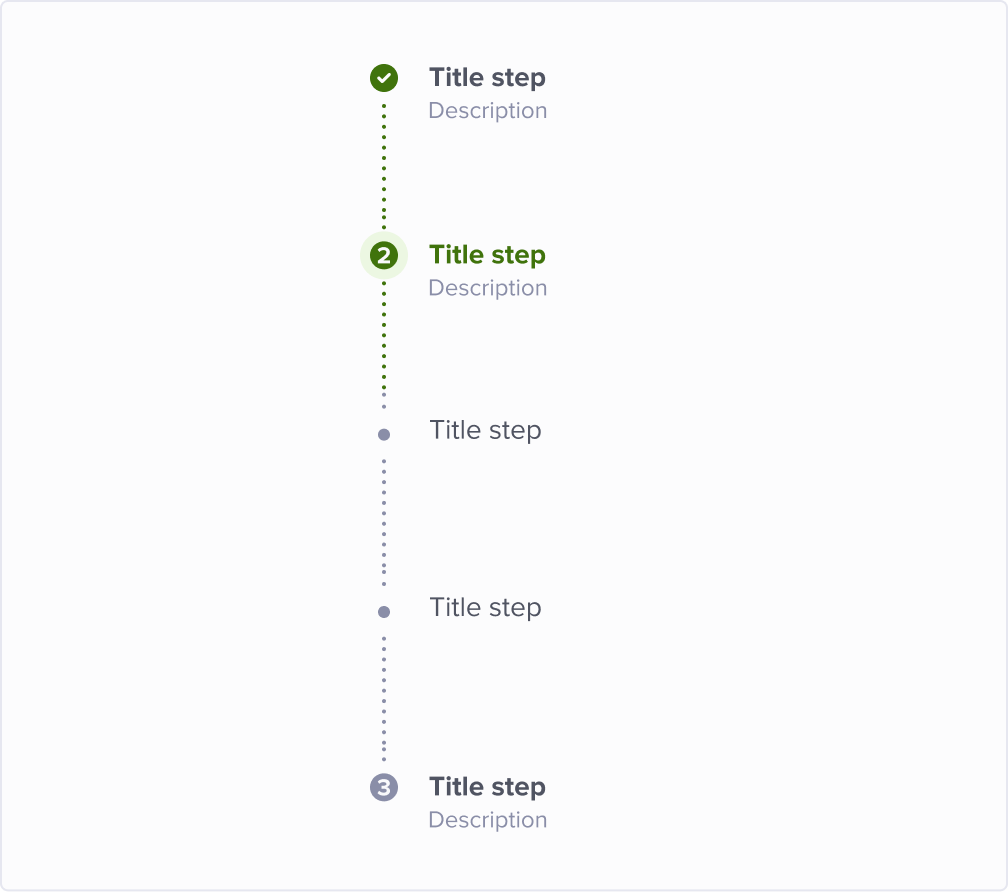Image resolution: width=1008 pixels, height=892 pixels.
Task: Click the green dotted connector below step 2
Action: [x=384, y=337]
